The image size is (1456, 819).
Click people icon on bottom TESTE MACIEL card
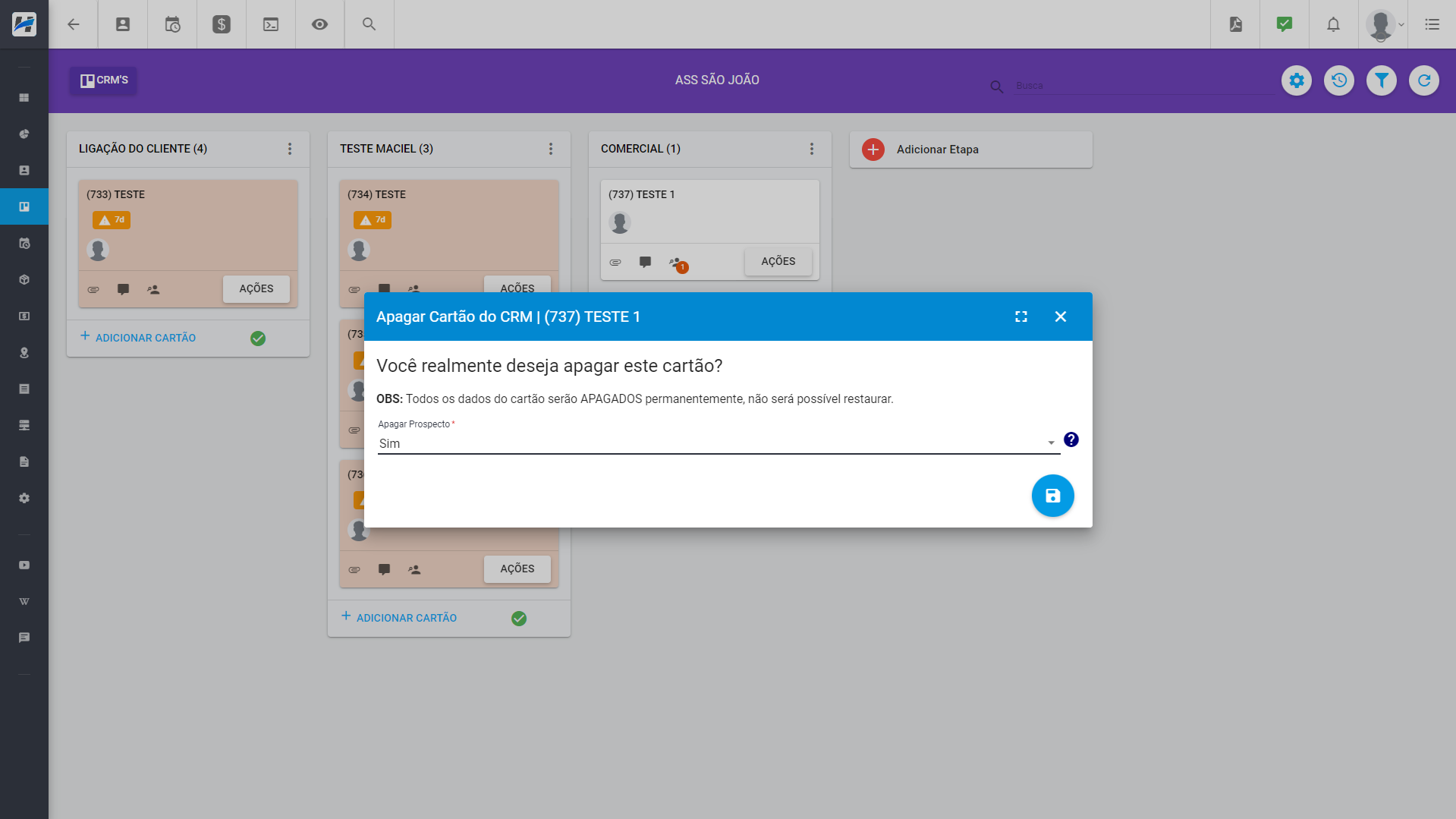pos(414,570)
